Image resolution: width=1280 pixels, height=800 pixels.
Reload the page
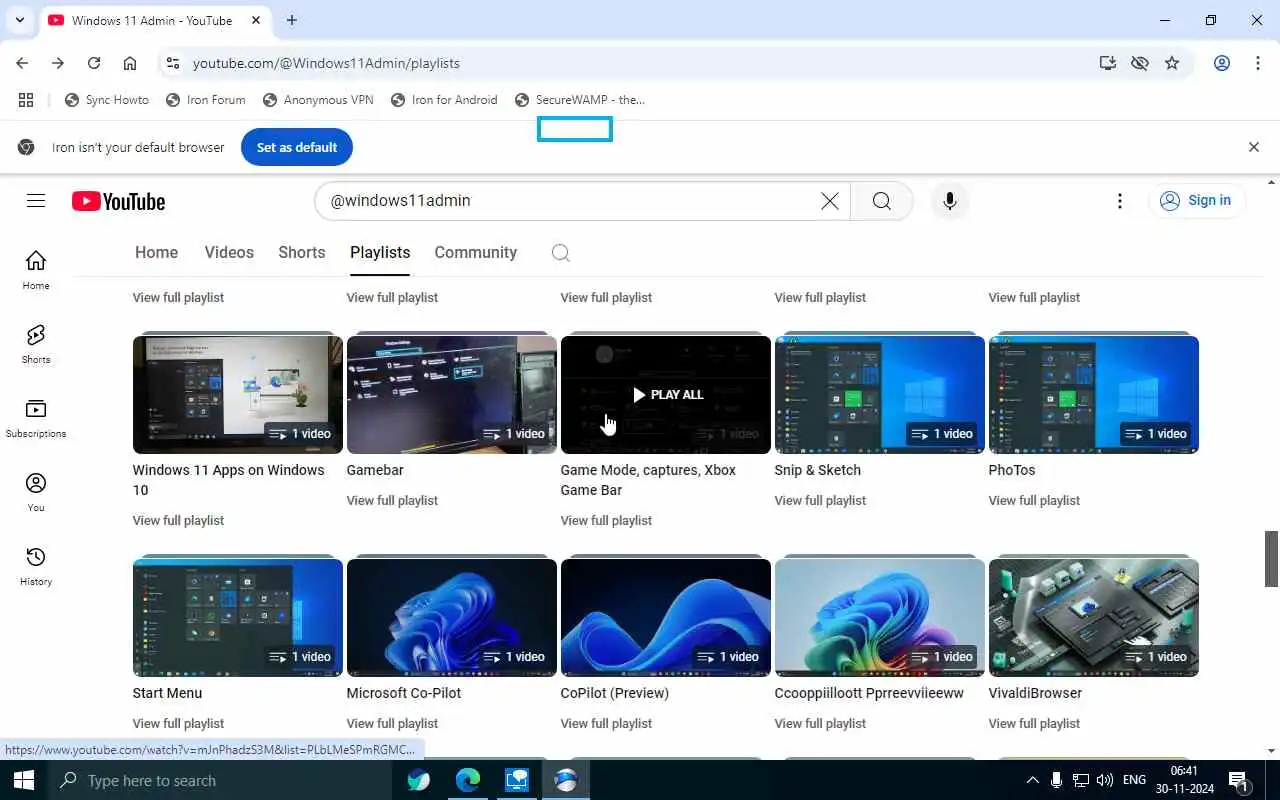pos(94,63)
